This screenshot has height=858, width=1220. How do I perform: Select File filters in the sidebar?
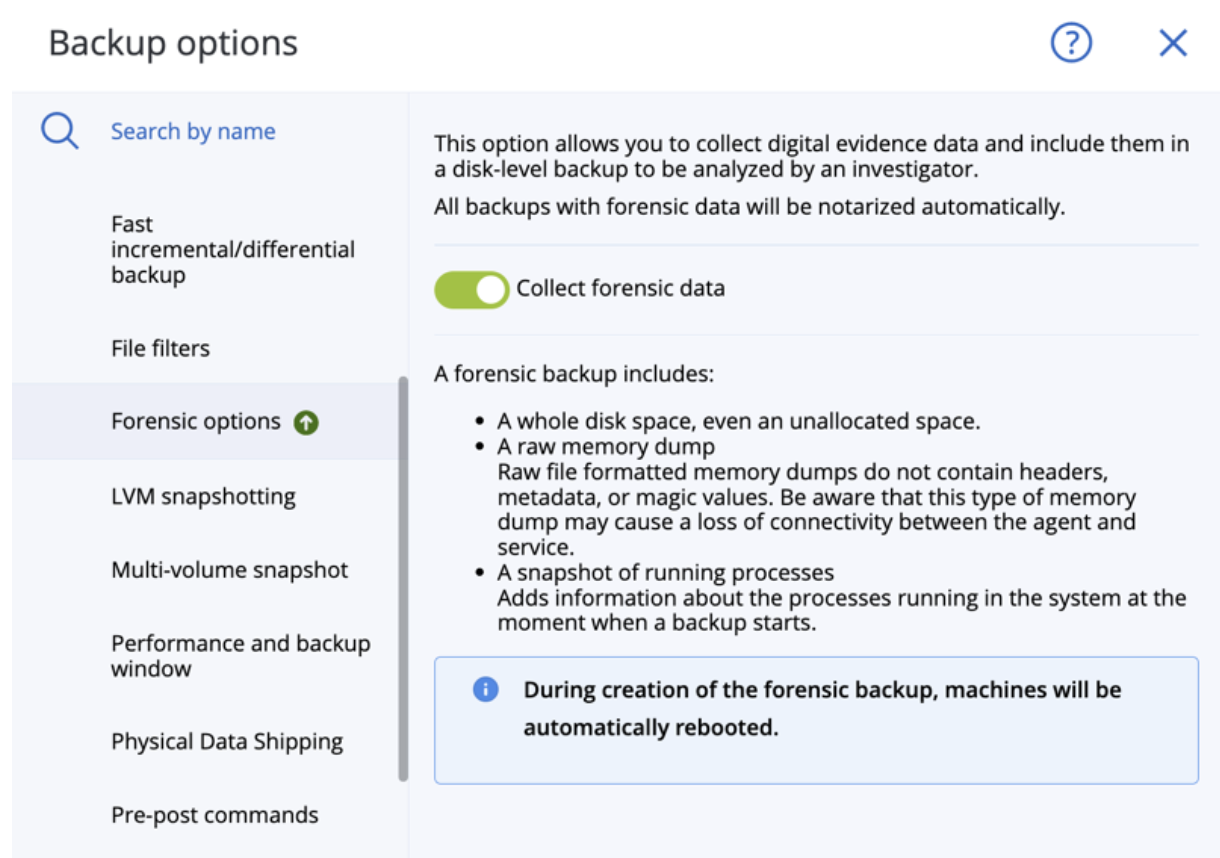coord(161,348)
